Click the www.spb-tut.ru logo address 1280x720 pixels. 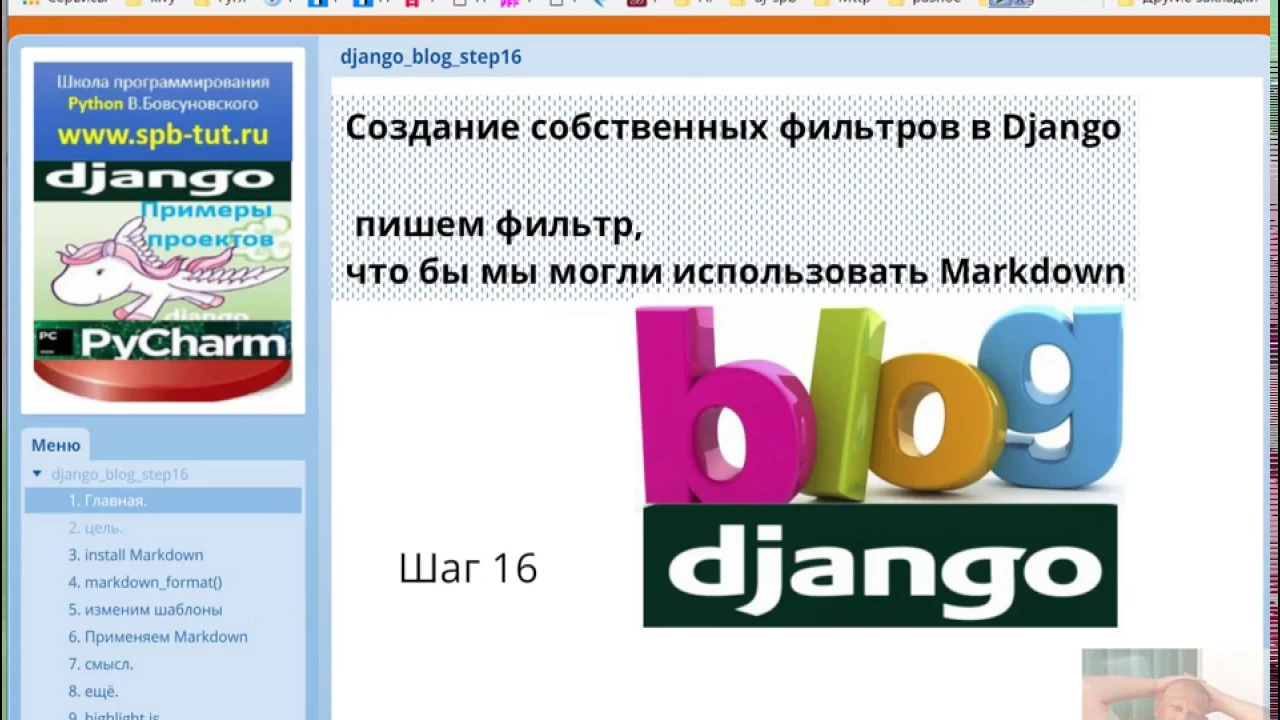click(163, 135)
